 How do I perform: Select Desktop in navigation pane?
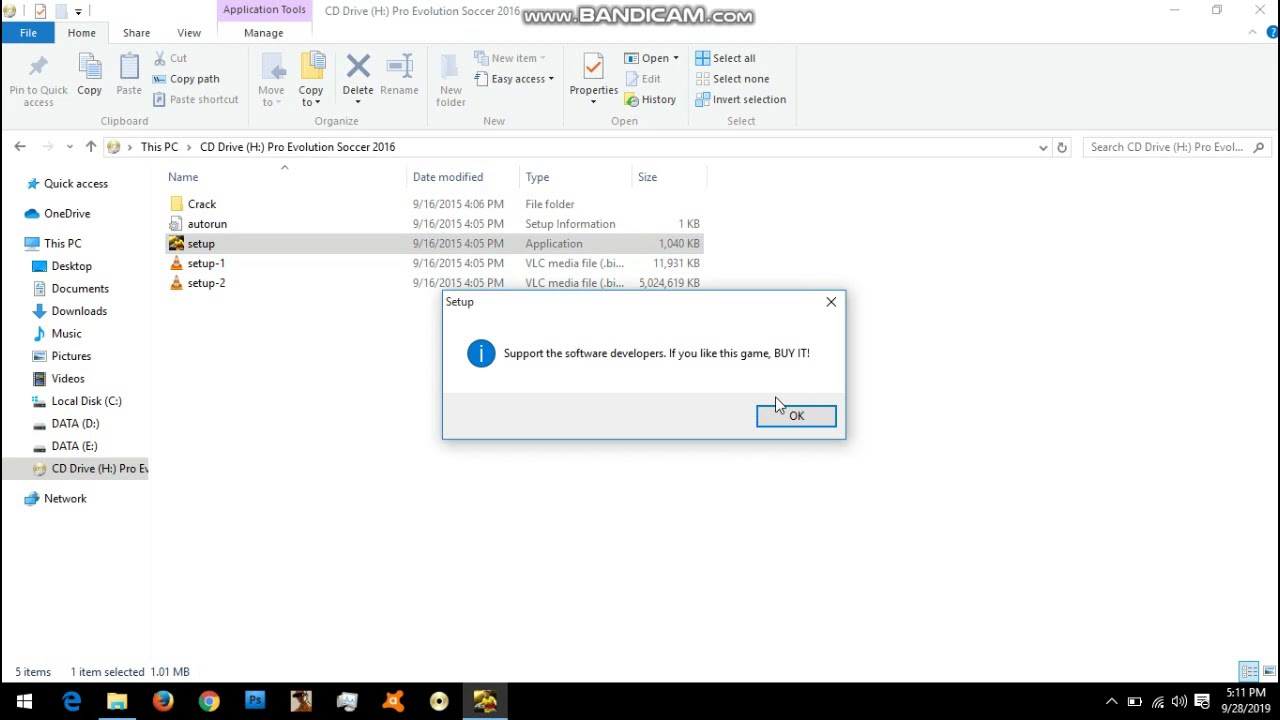click(71, 266)
